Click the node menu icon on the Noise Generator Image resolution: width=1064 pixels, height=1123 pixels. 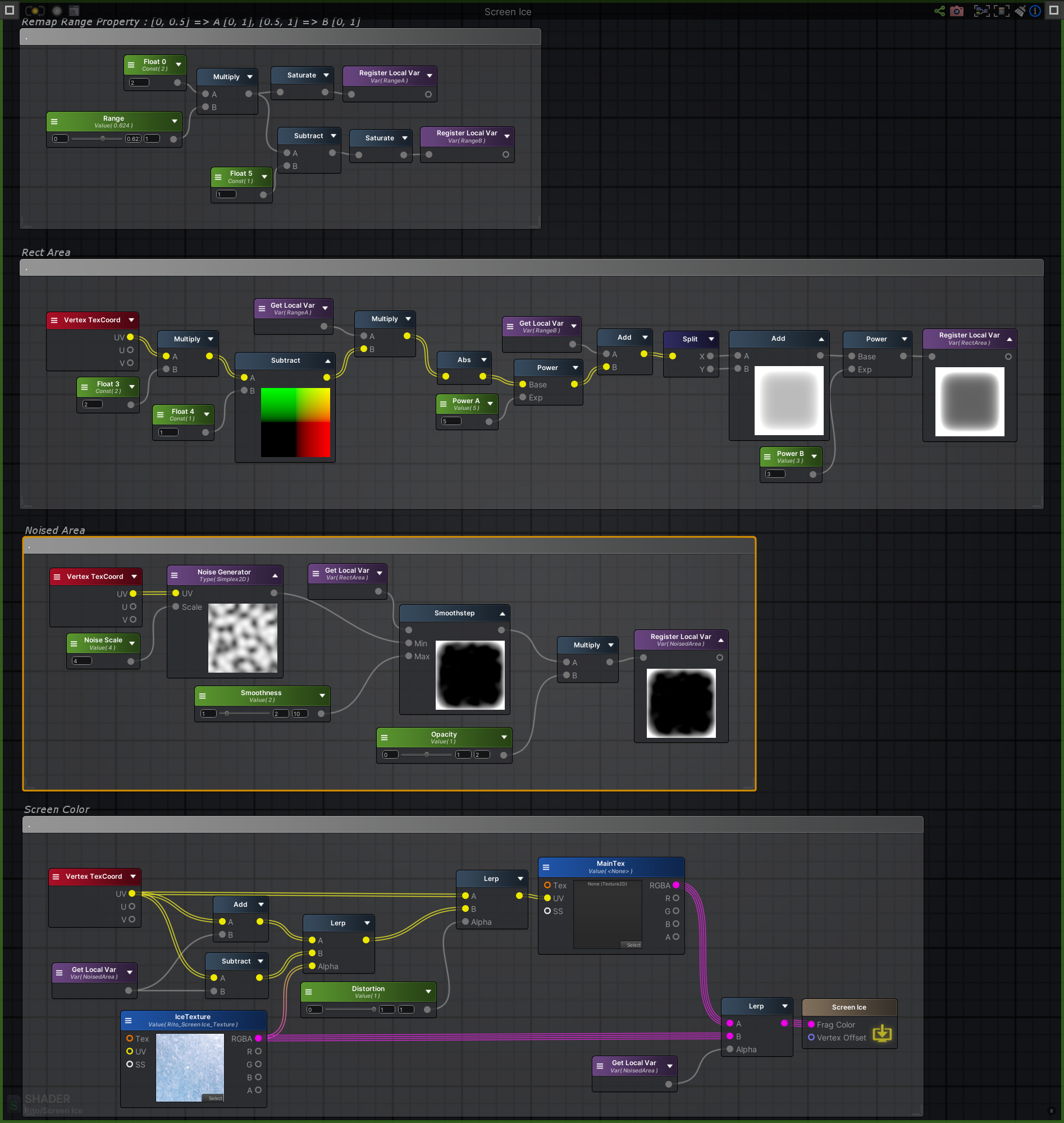click(x=175, y=574)
